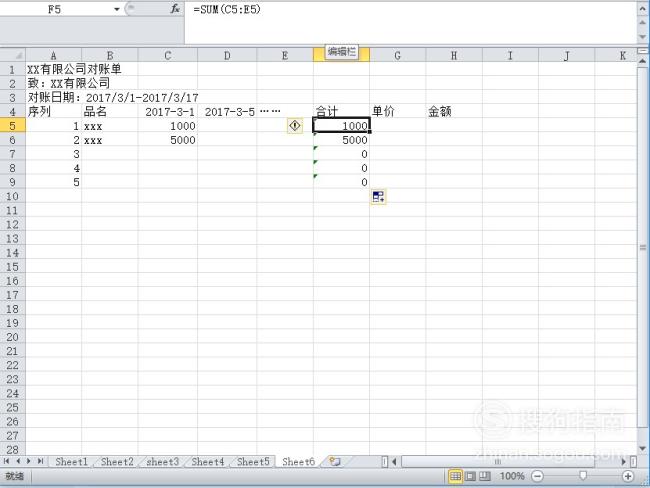This screenshot has height=488, width=650.
Task: Switch to Normal view icon
Action: point(455,476)
